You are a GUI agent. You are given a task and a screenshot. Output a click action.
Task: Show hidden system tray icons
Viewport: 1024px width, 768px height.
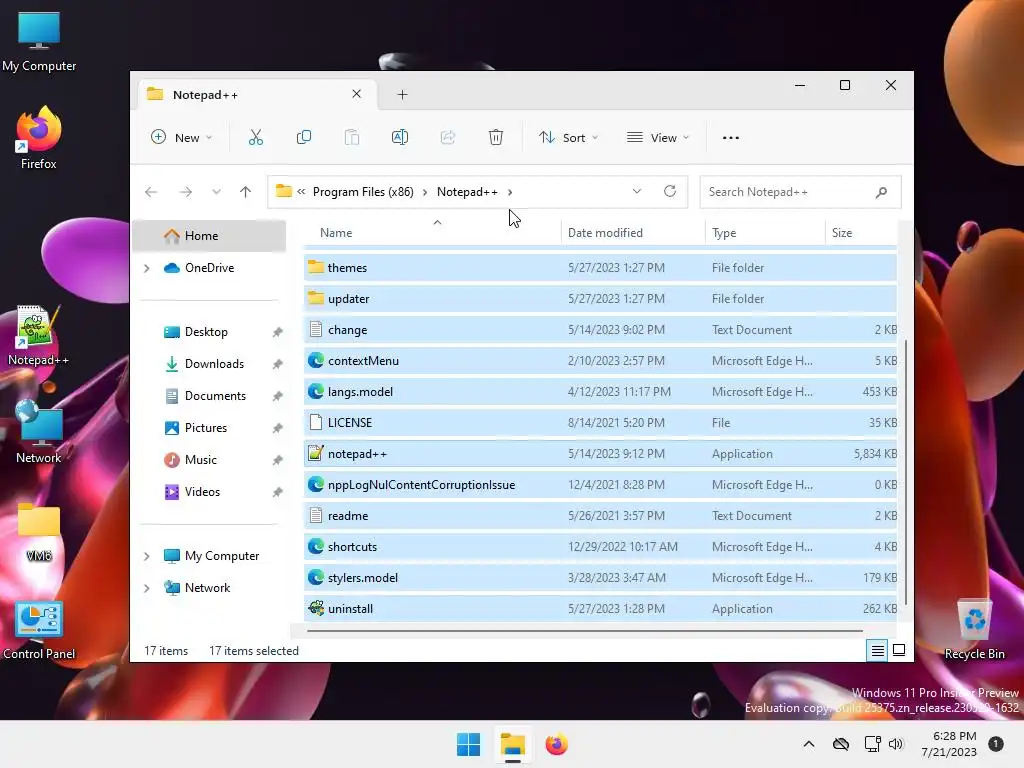click(x=808, y=744)
